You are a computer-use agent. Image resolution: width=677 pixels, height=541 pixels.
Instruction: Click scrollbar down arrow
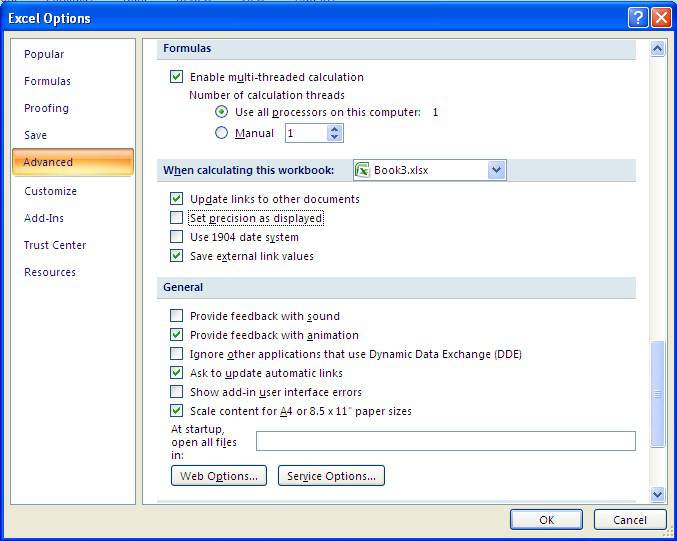coord(657,494)
